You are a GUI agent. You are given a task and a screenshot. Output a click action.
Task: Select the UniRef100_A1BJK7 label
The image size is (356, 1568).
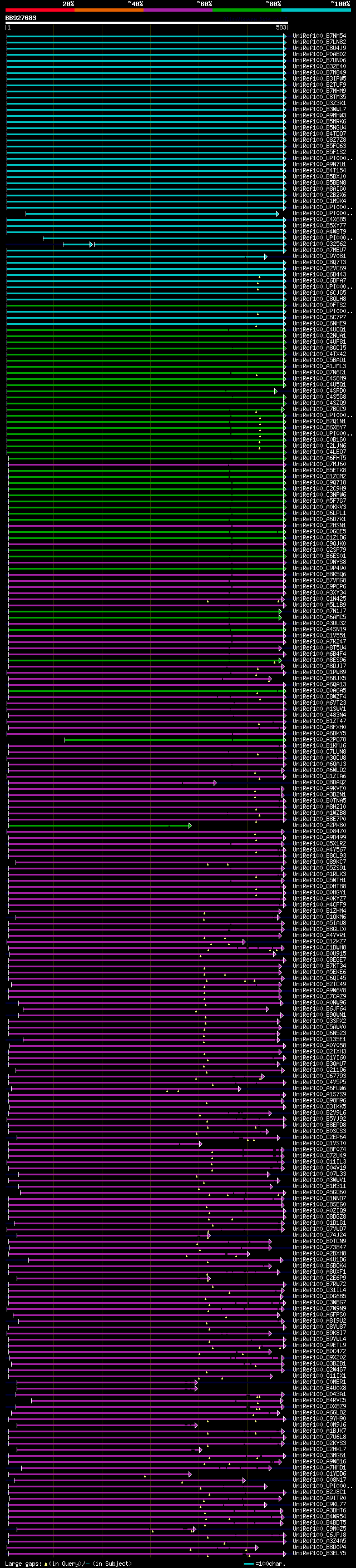319,1431
